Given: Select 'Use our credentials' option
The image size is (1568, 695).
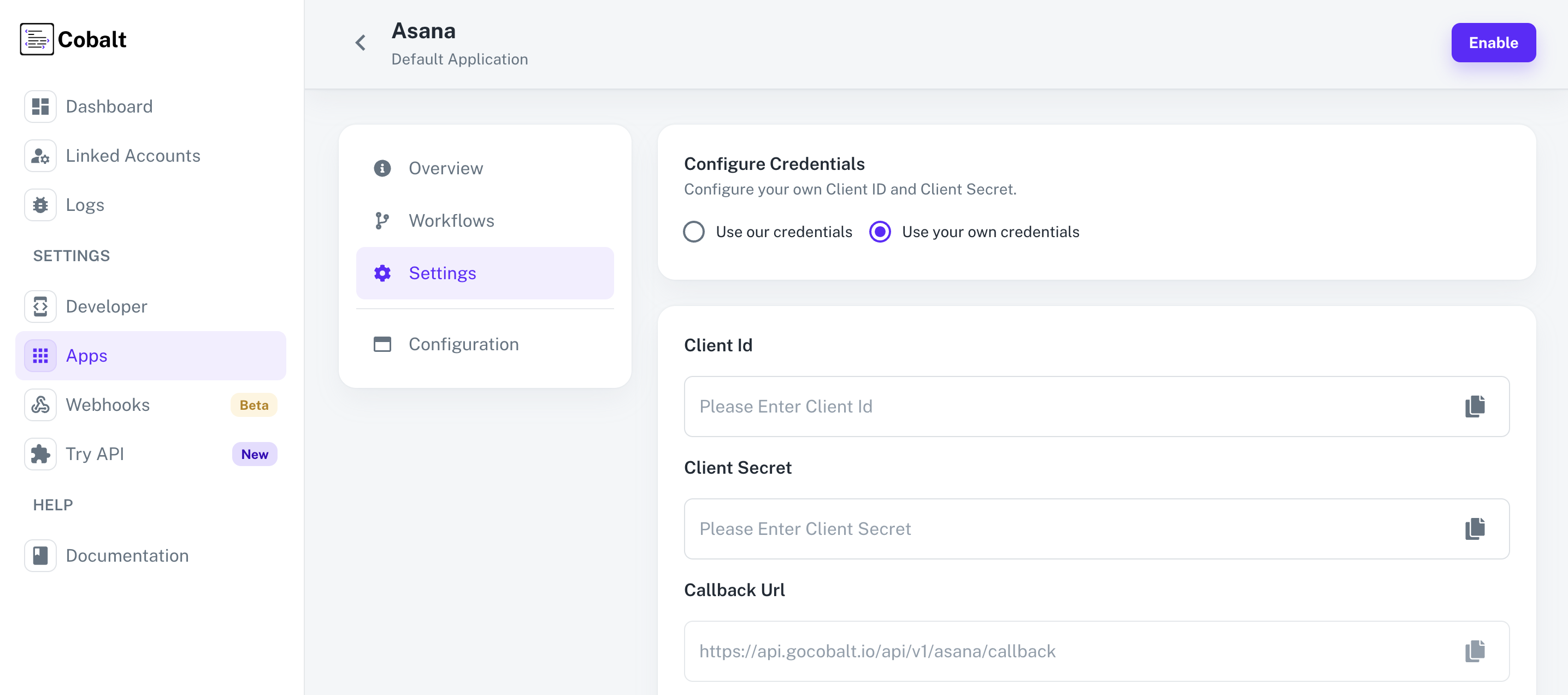Looking at the screenshot, I should pyautogui.click(x=694, y=231).
